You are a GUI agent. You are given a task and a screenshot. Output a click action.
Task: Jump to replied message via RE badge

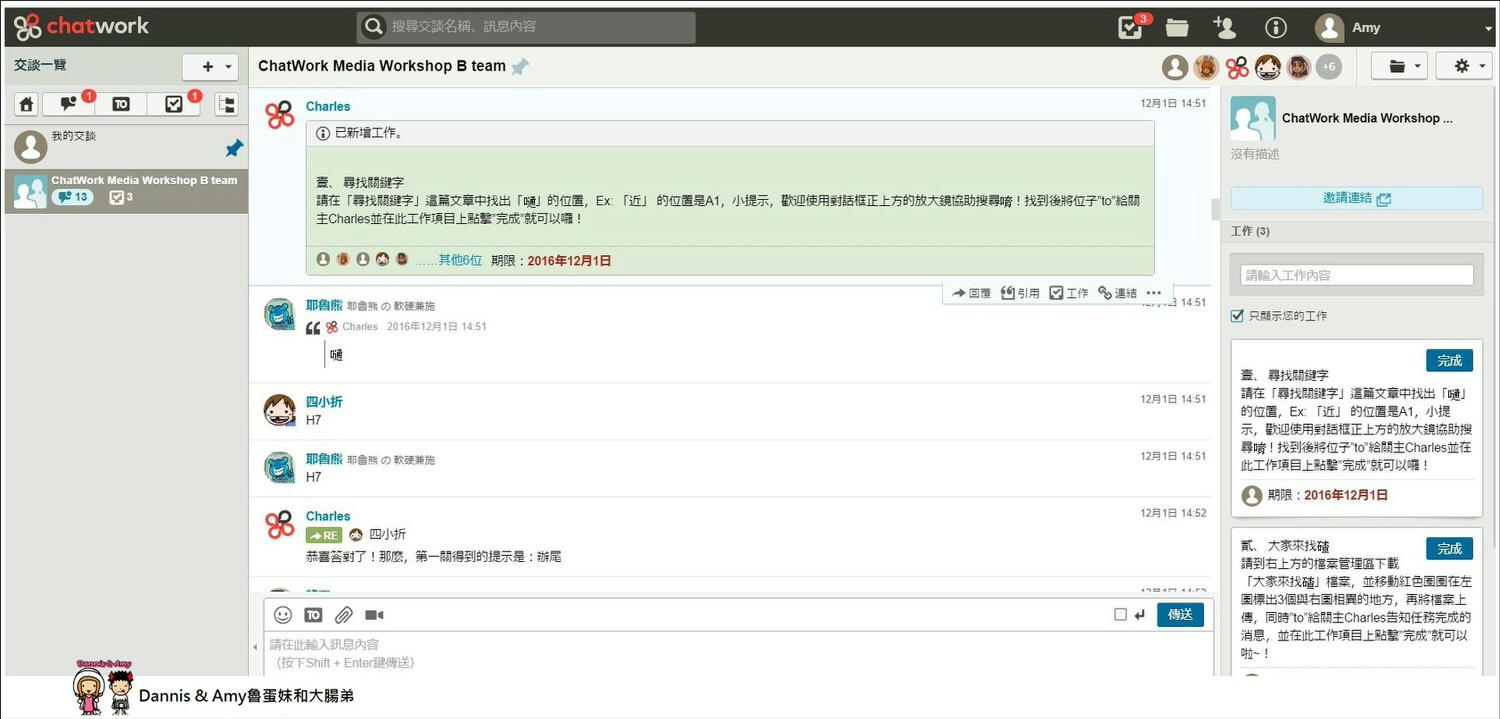pos(324,535)
